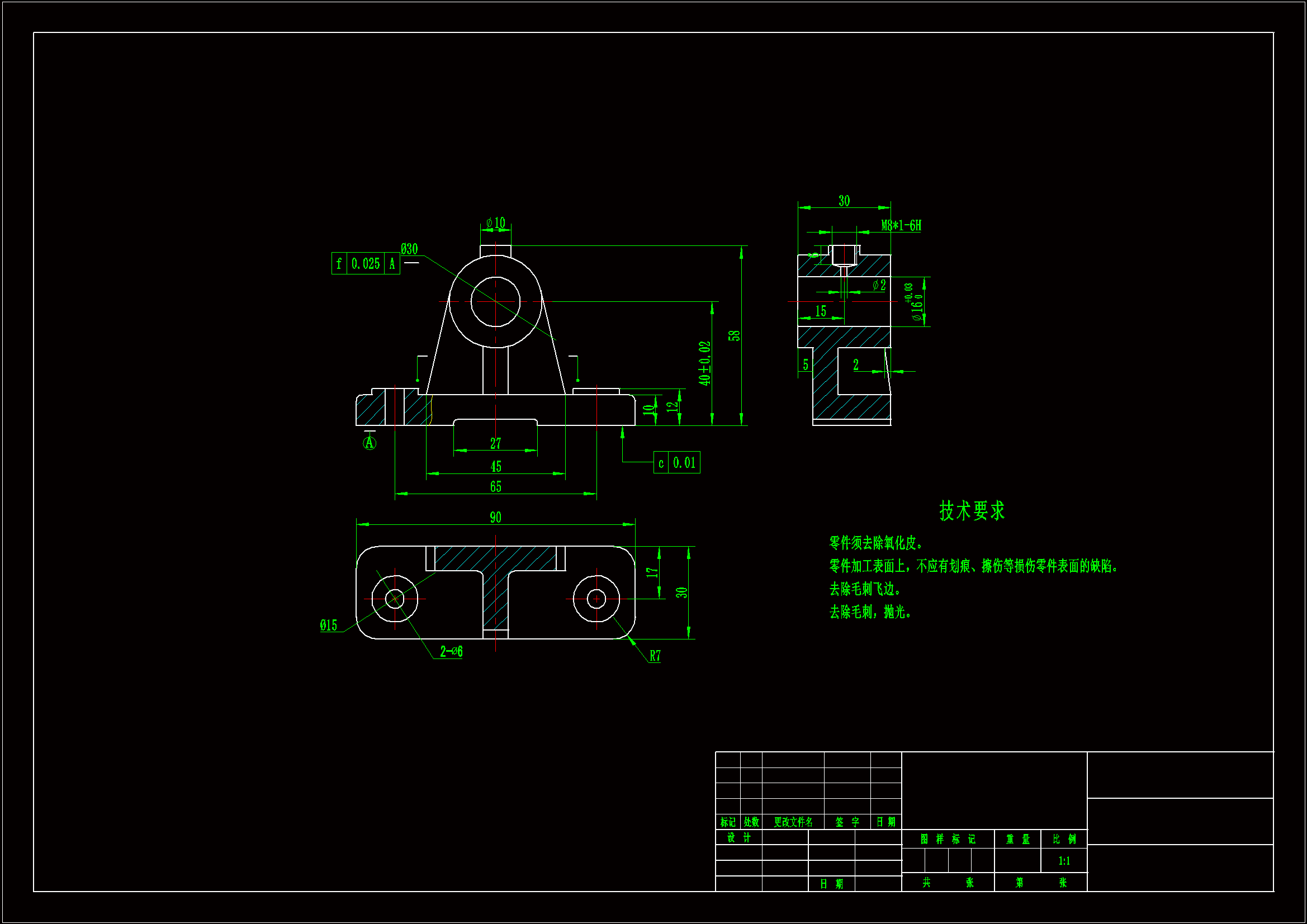Click the 1:1 scale cell

coord(1064,861)
